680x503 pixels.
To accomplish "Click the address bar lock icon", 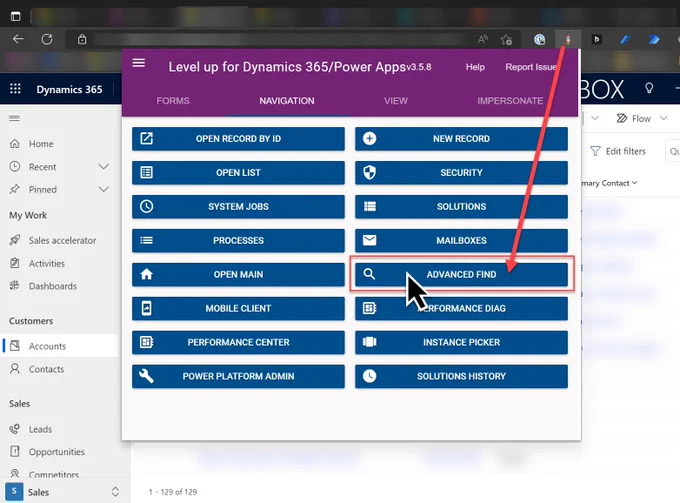I will (82, 39).
